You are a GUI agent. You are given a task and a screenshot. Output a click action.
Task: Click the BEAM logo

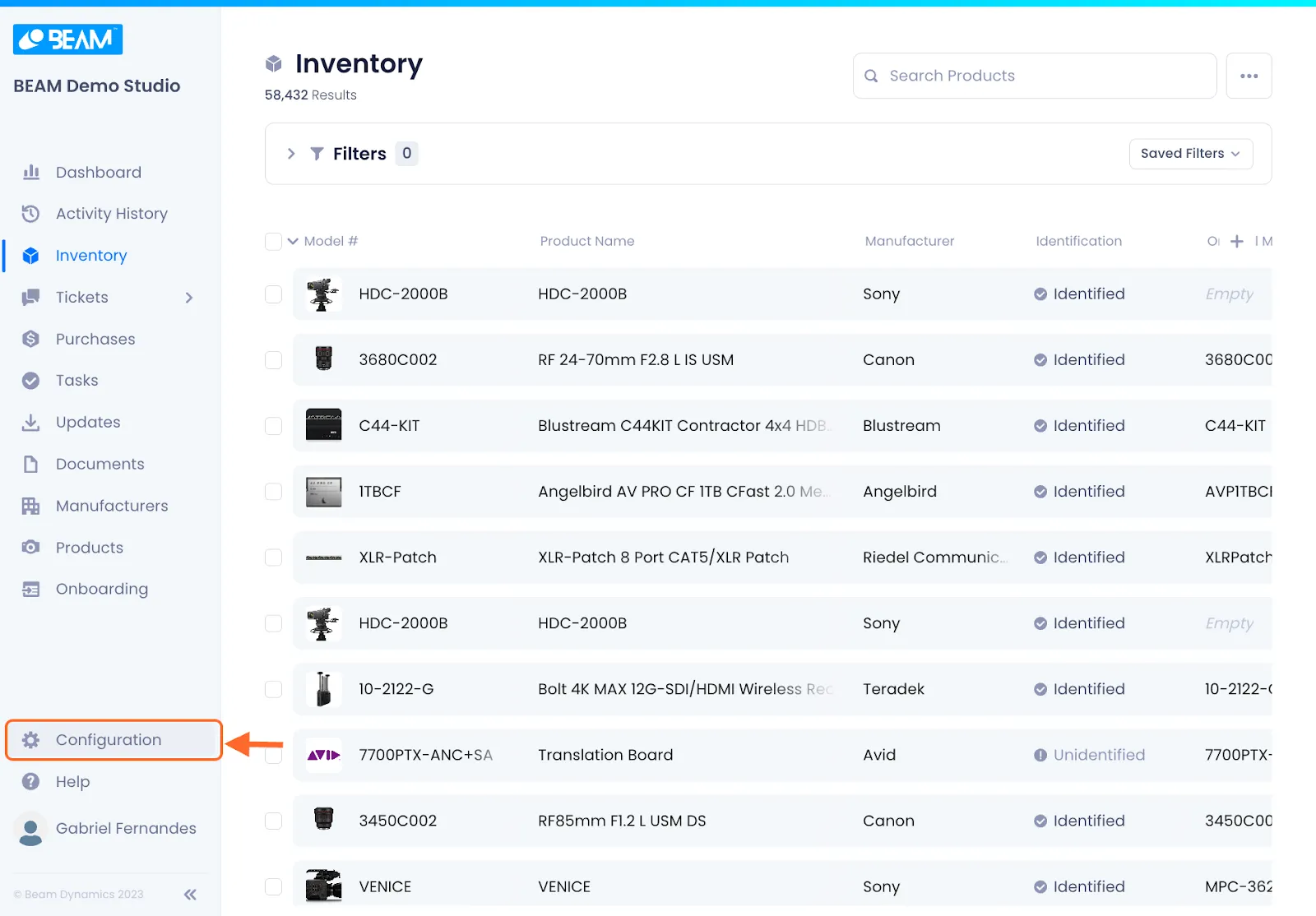[67, 39]
